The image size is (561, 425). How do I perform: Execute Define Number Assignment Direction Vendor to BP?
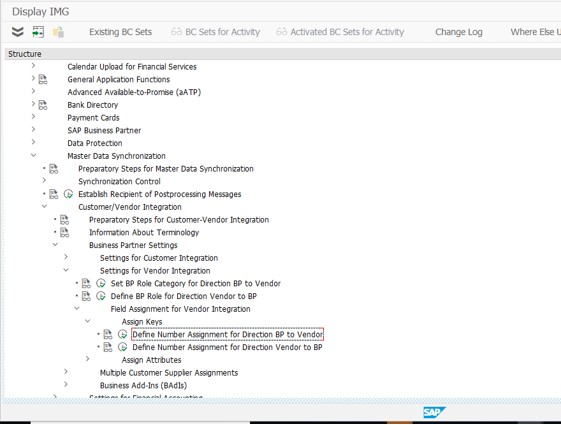[123, 347]
